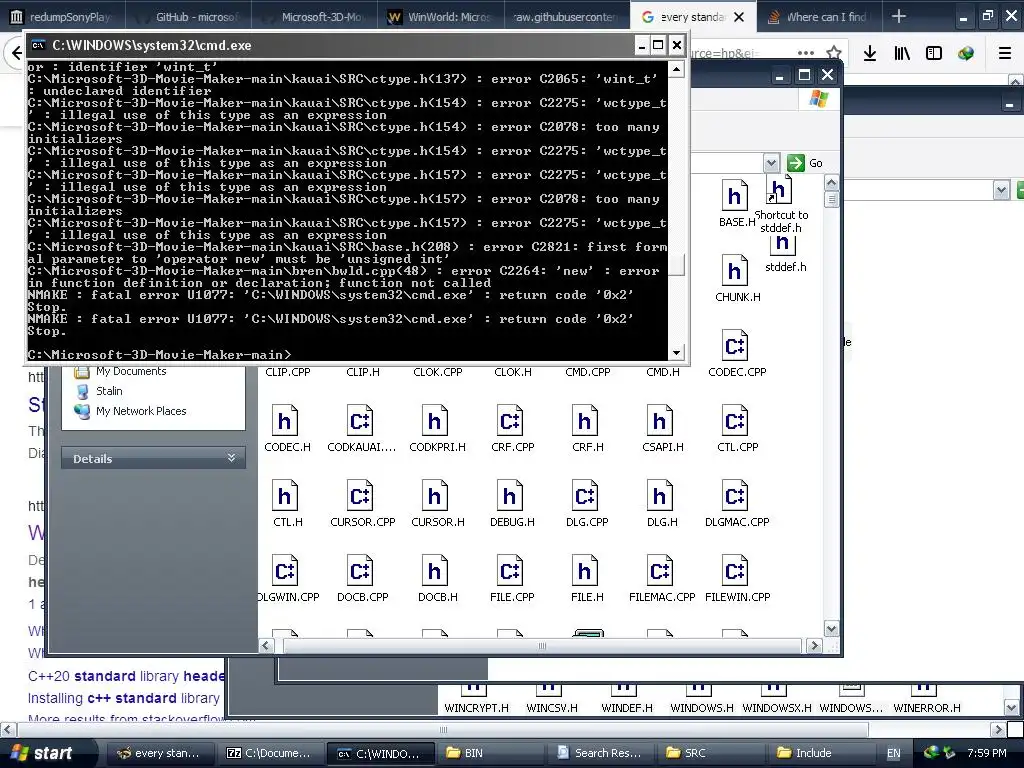Open Firefox downloads panel
The height and width of the screenshot is (768, 1024).
click(869, 53)
